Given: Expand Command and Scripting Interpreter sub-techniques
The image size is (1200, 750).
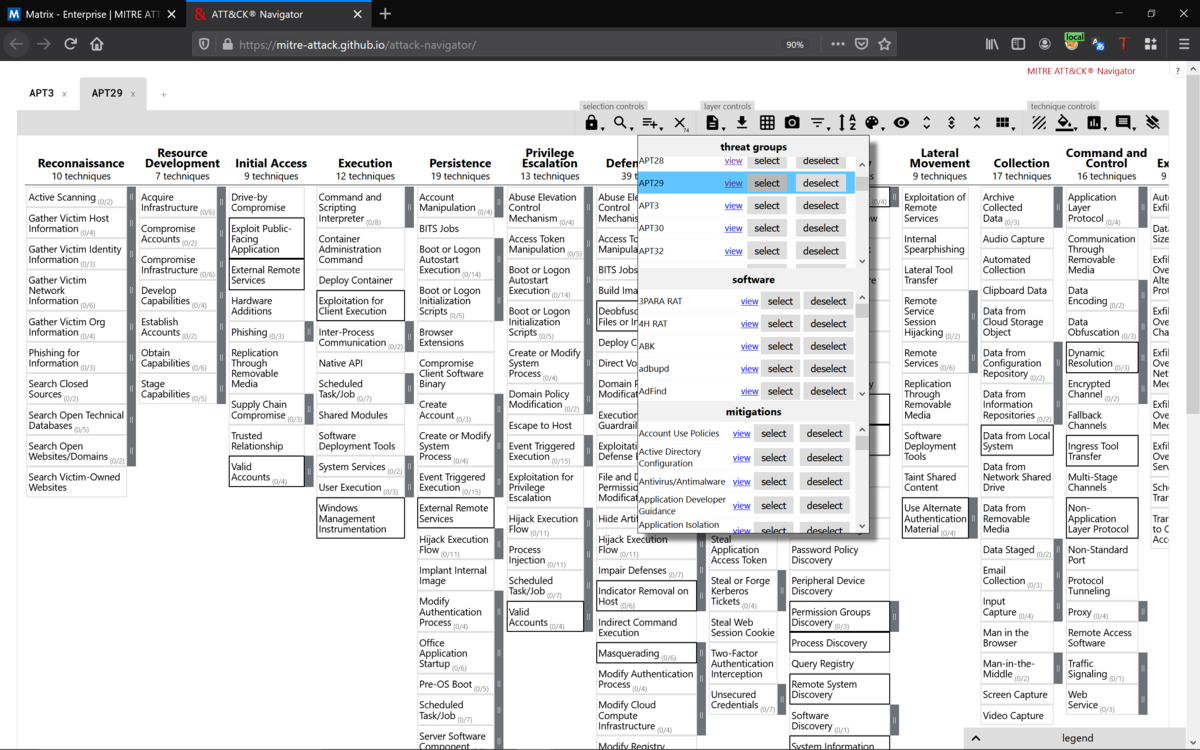Looking at the screenshot, I should 409,208.
